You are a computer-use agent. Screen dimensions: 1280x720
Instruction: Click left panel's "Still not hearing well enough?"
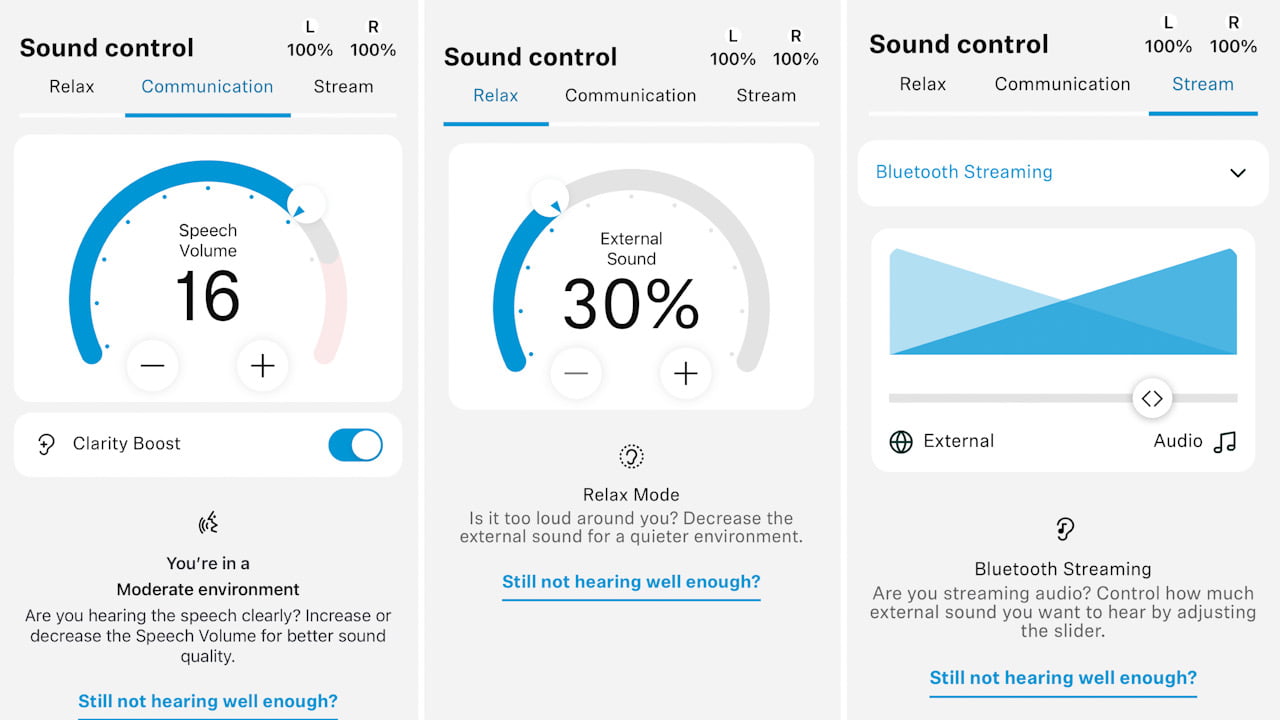pyautogui.click(x=208, y=701)
